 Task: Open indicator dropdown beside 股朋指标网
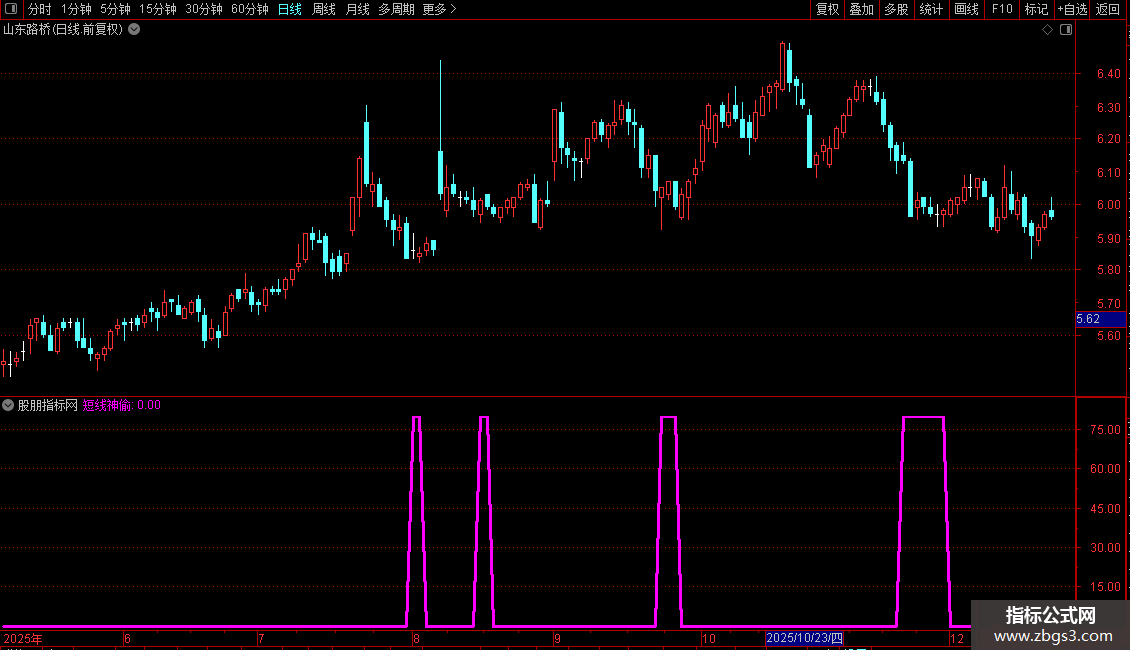pyautogui.click(x=8, y=405)
